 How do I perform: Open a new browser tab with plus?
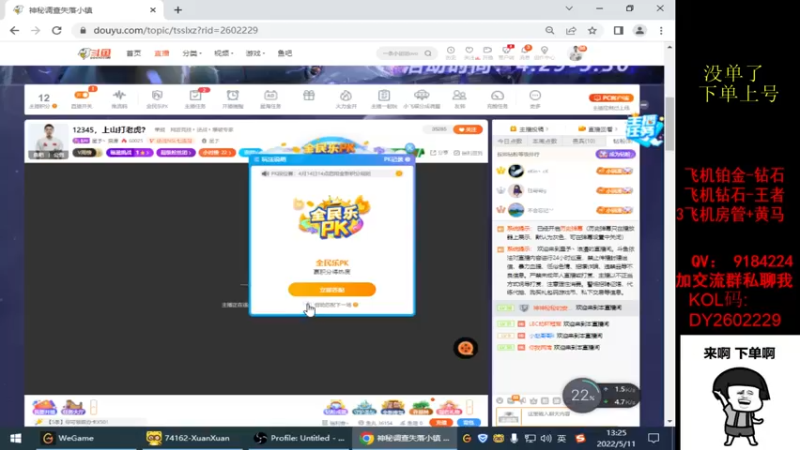(x=178, y=10)
